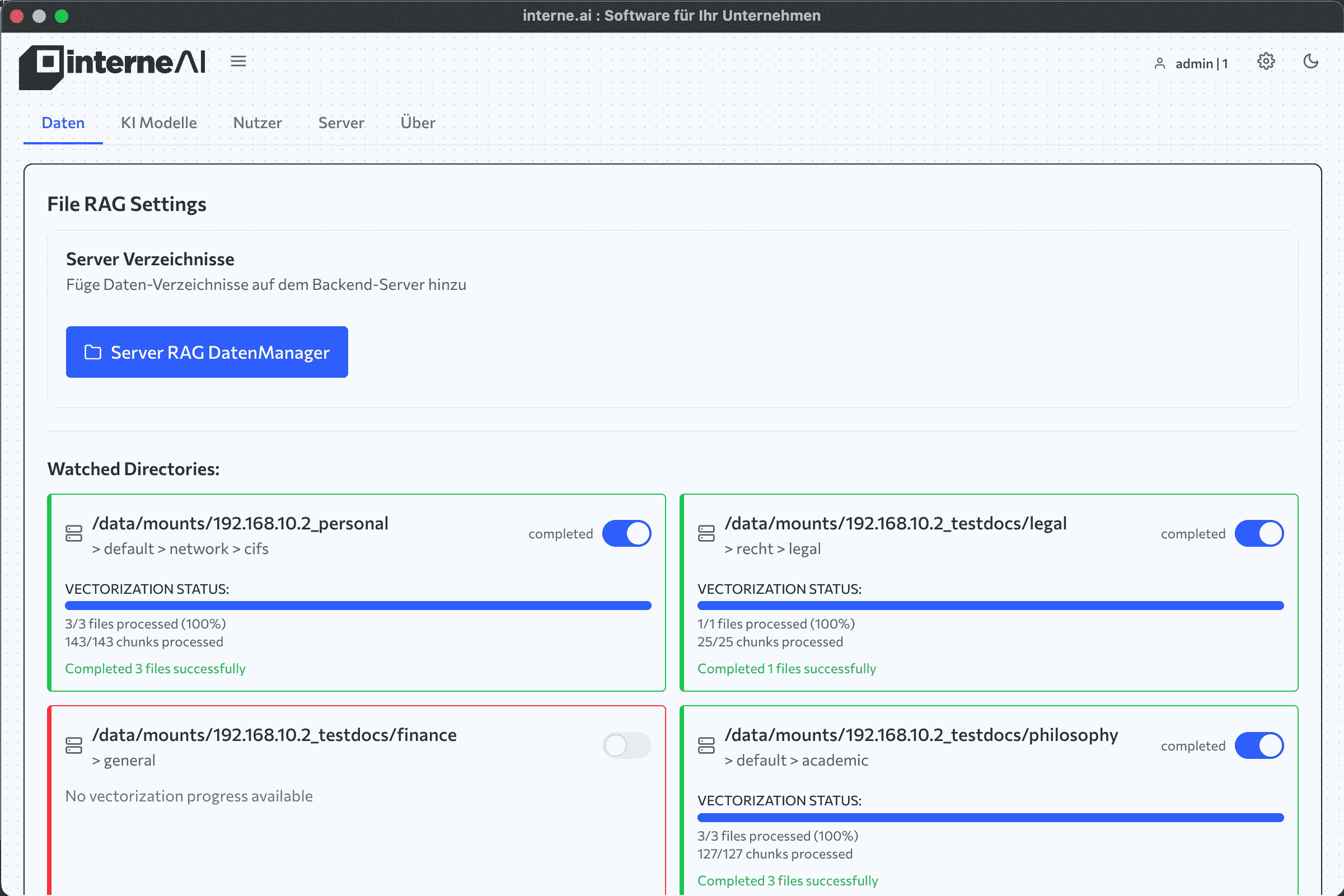This screenshot has height=896, width=1344.
Task: Click the admin | 1 user label
Action: [x=1201, y=63]
